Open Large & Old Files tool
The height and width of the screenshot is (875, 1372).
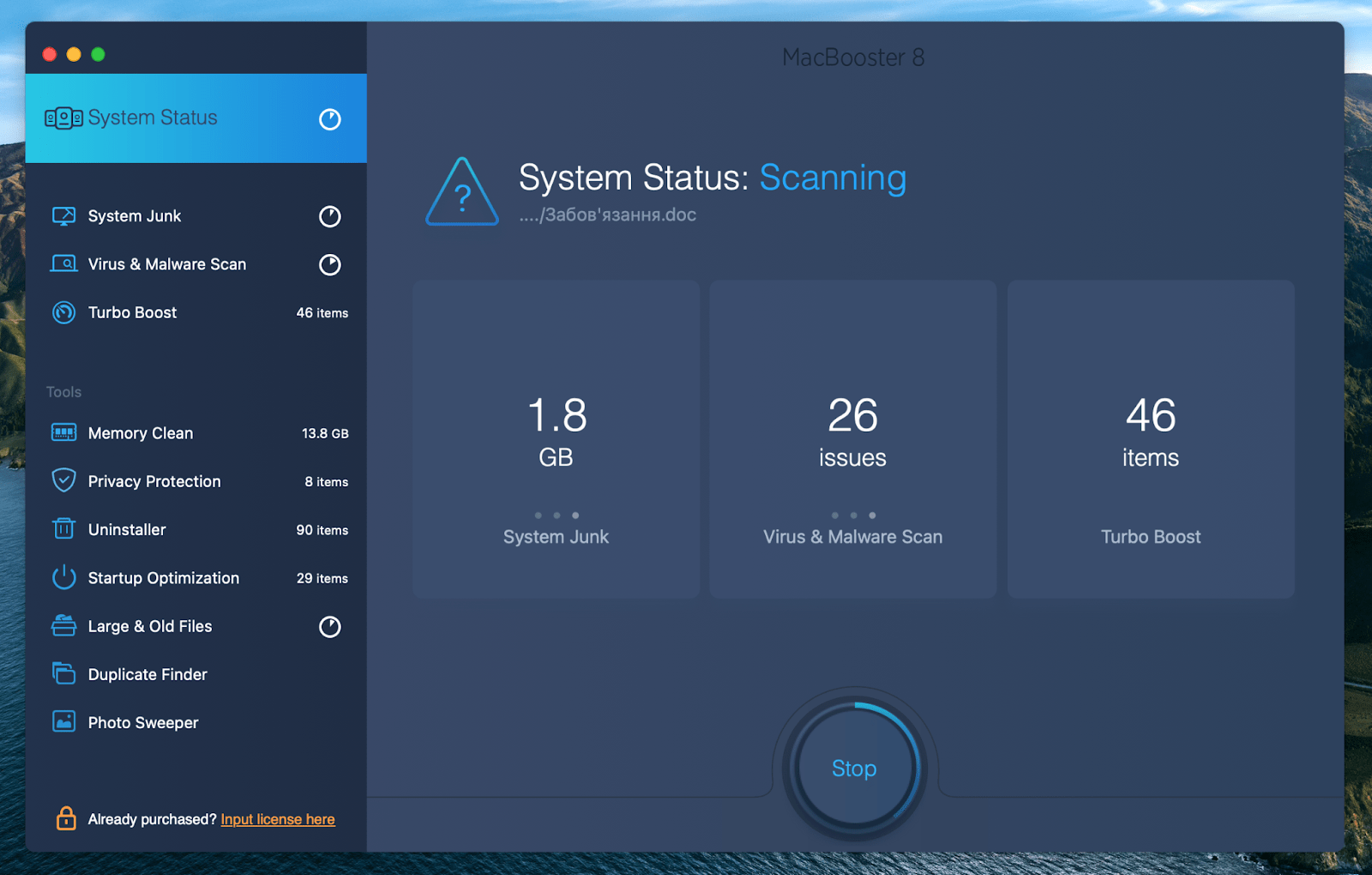(196, 626)
